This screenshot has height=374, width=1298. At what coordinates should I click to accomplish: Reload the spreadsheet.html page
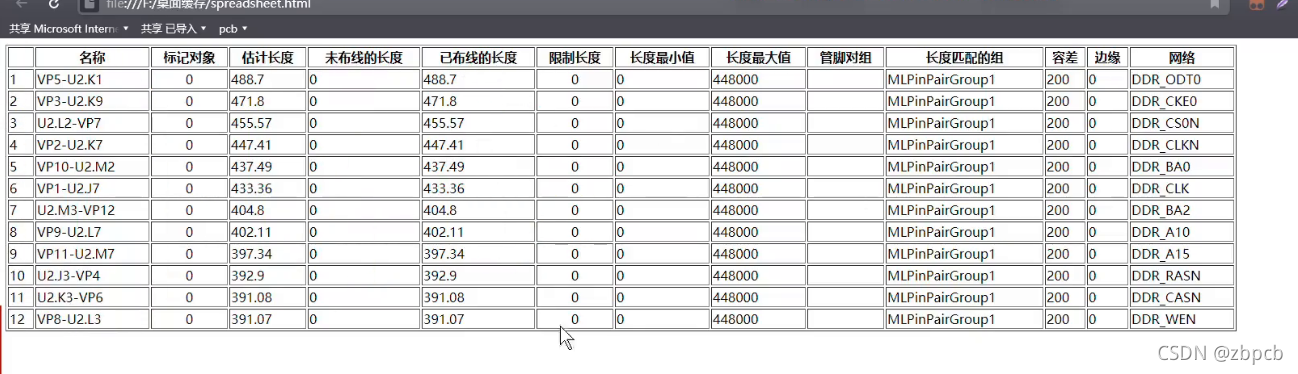(x=53, y=4)
